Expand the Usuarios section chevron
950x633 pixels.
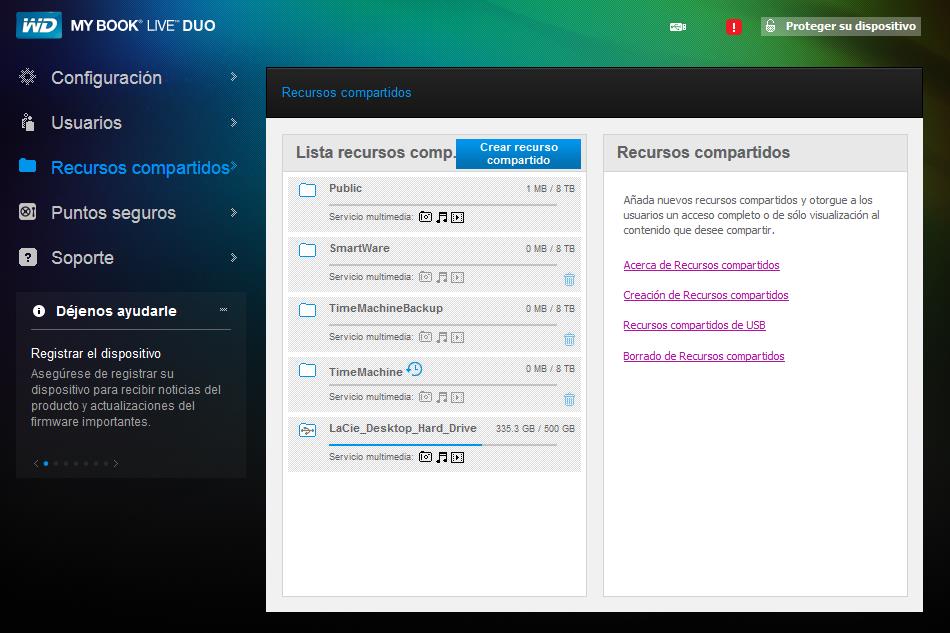pos(233,122)
